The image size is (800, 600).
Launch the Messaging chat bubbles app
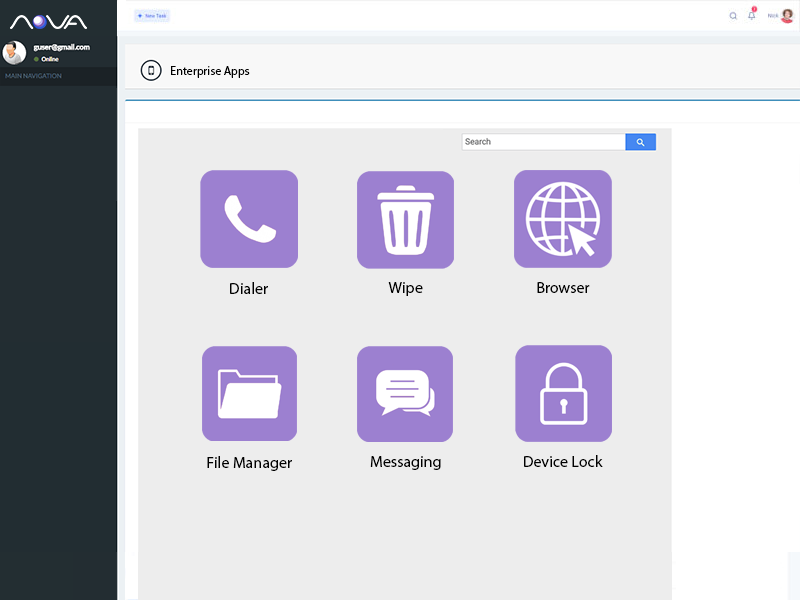tap(405, 394)
